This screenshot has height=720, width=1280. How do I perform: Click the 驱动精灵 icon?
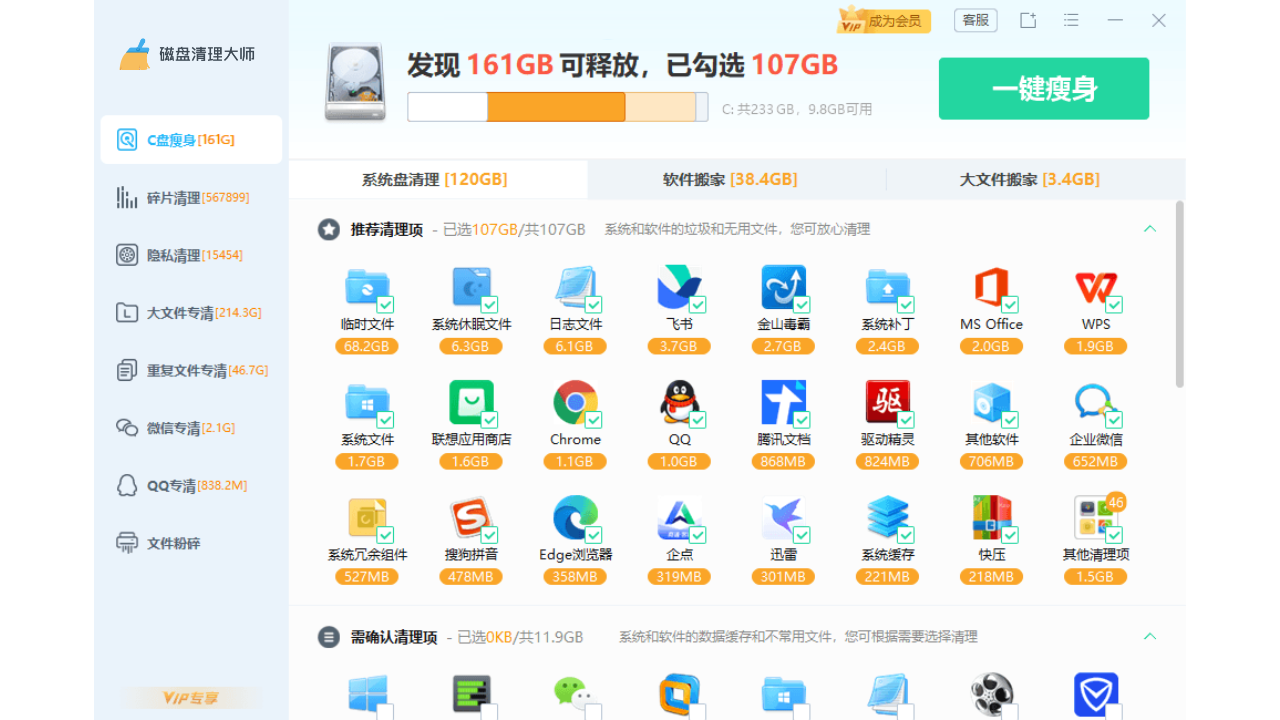click(887, 403)
